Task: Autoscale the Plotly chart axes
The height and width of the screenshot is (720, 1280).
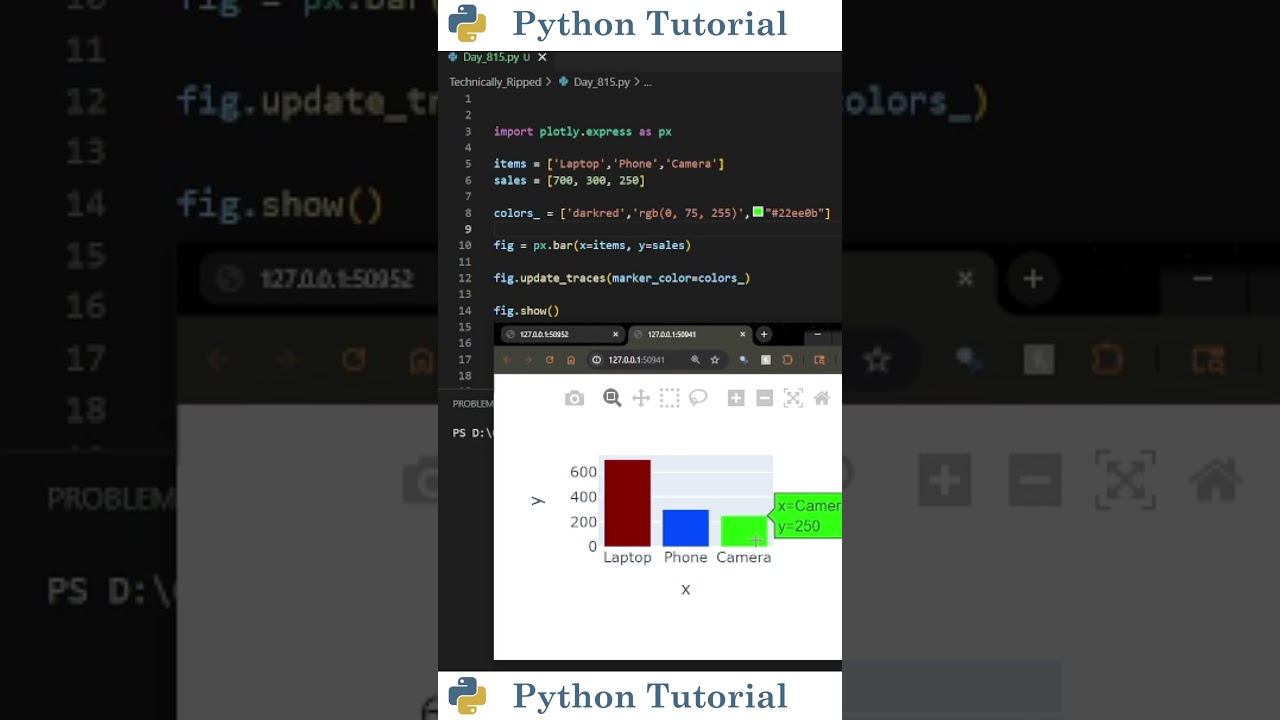Action: (x=793, y=398)
